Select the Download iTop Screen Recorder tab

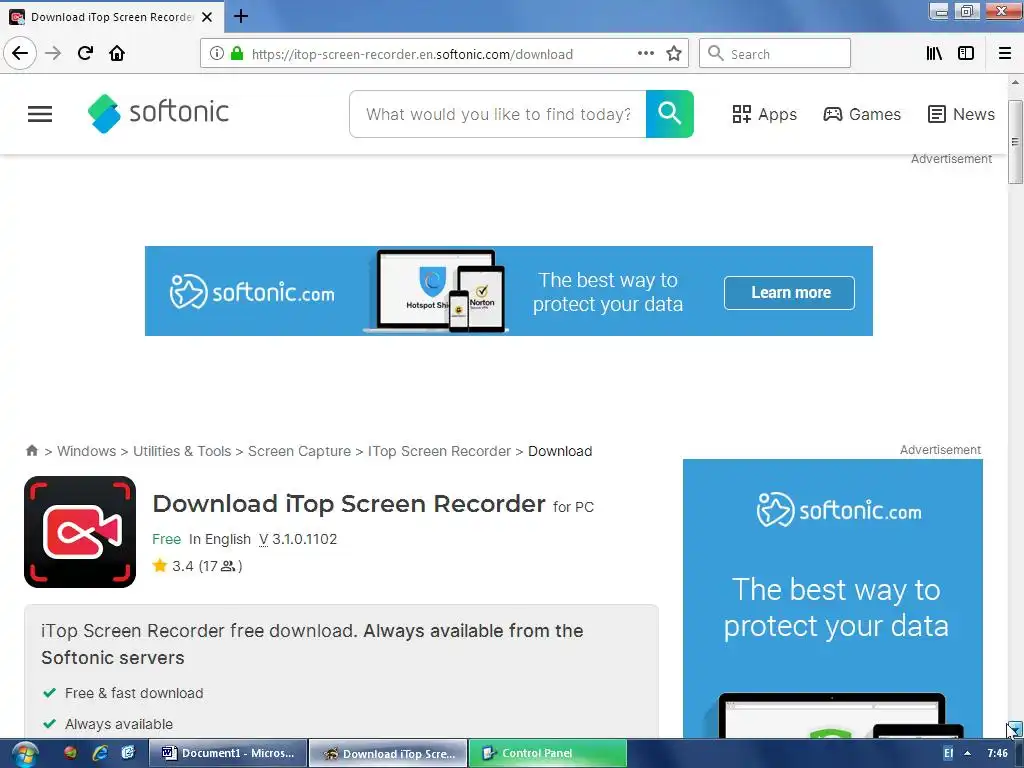point(112,17)
